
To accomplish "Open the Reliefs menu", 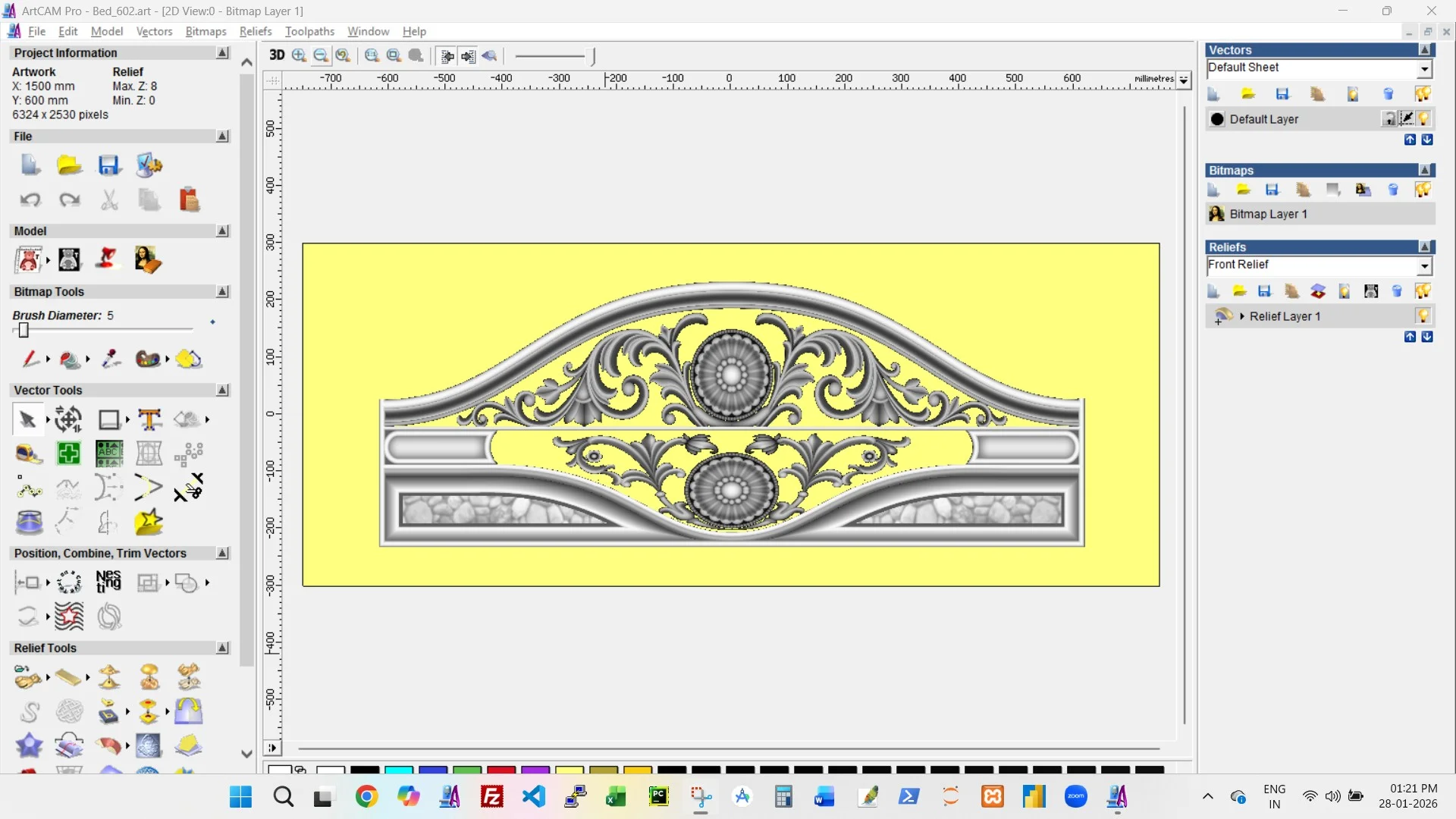I will (255, 31).
